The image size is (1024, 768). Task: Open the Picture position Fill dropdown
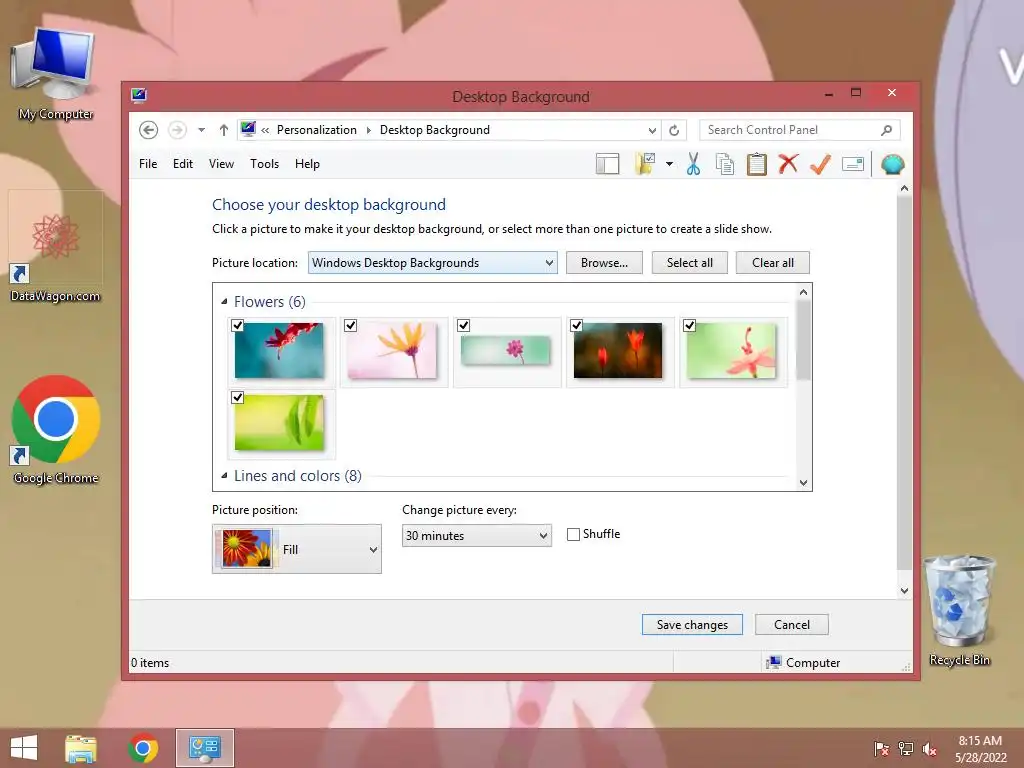pos(296,549)
